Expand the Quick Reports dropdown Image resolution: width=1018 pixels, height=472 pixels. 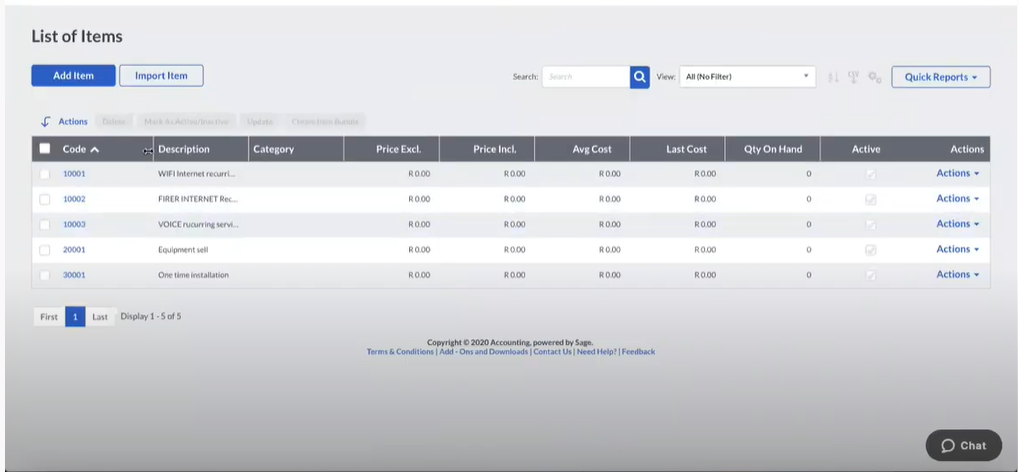[x=941, y=77]
